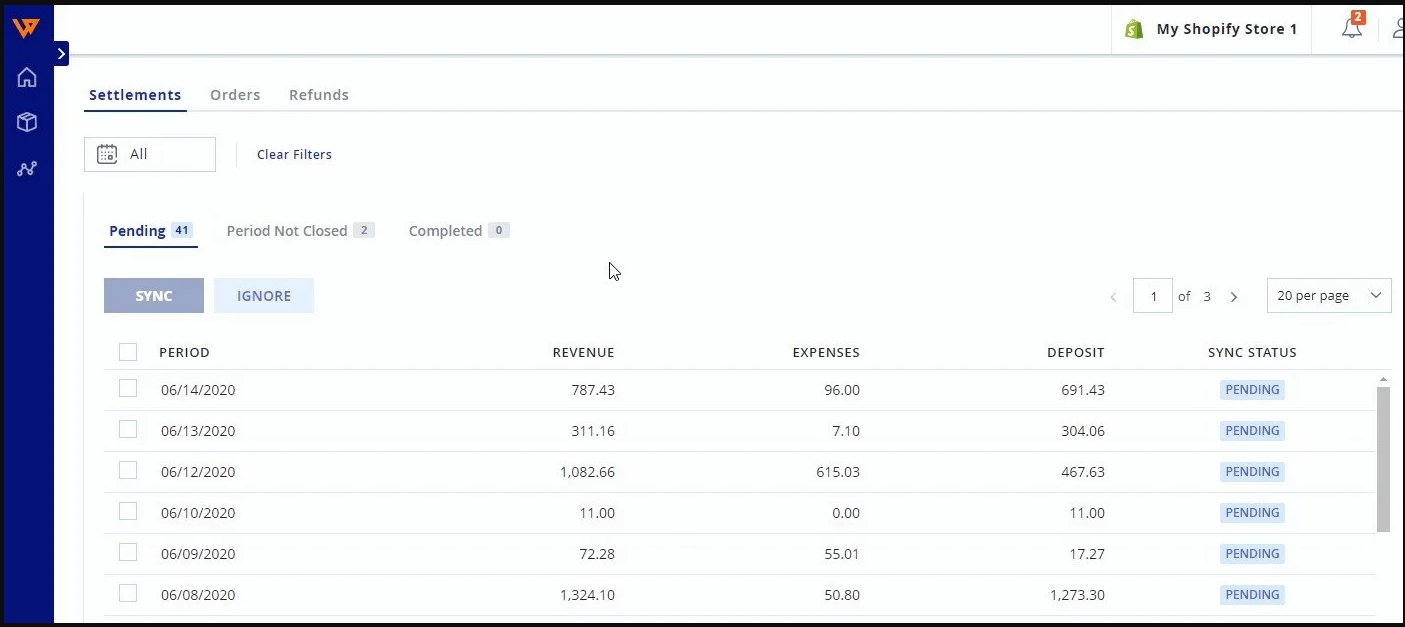Open the All date filter dropdown
Screen dimensions: 1405x627
coord(150,154)
